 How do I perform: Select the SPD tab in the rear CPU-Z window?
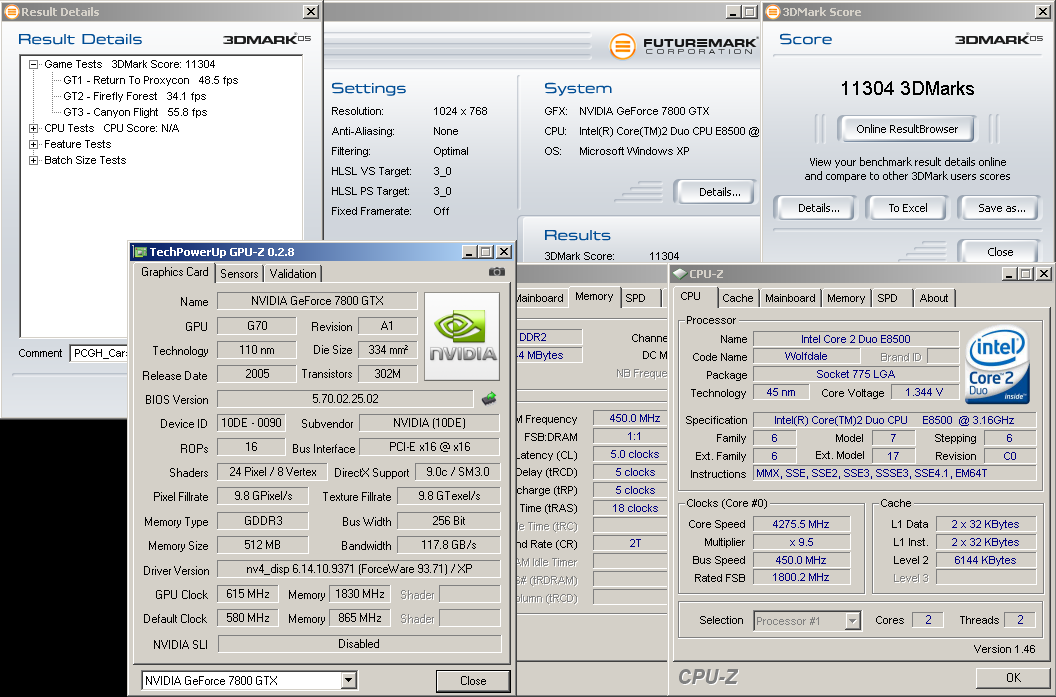click(635, 298)
